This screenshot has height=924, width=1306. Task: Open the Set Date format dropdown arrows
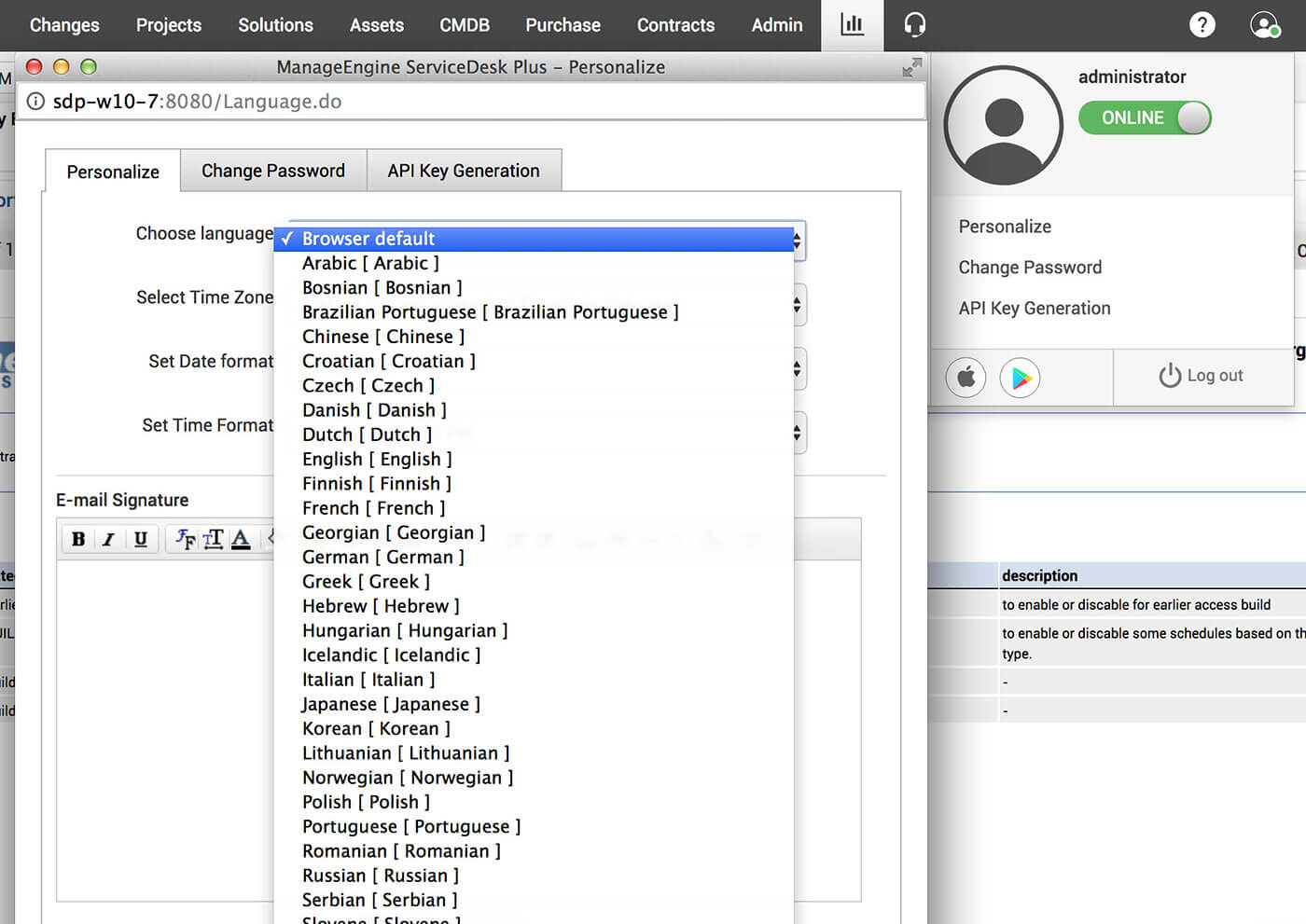(798, 369)
